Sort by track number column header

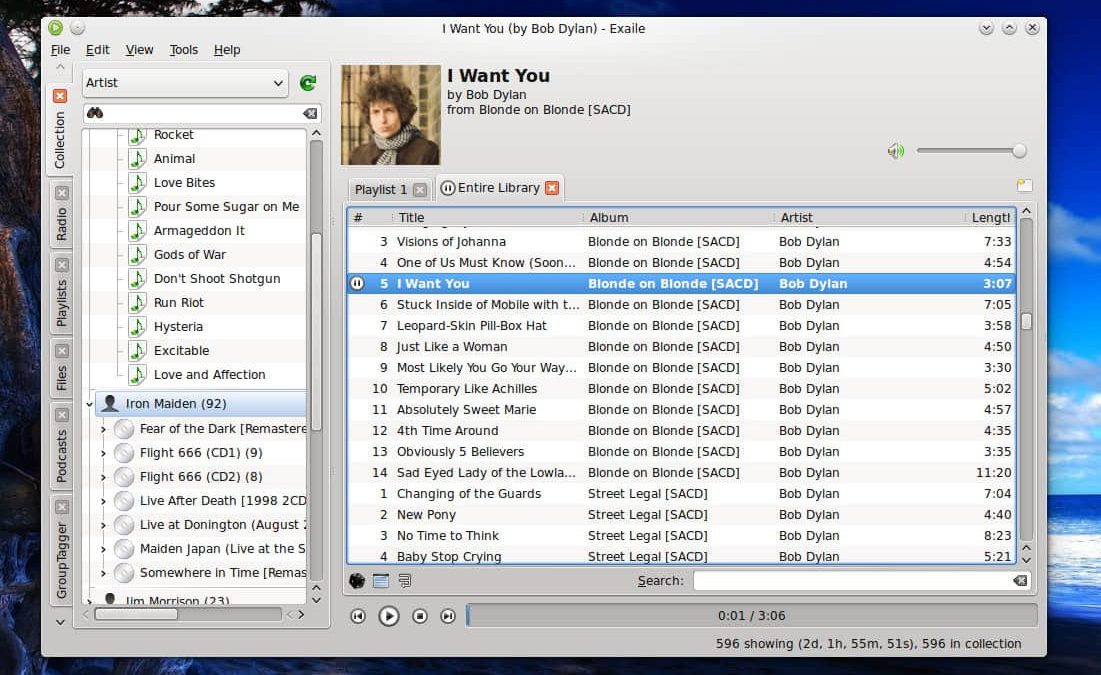[x=370, y=218]
